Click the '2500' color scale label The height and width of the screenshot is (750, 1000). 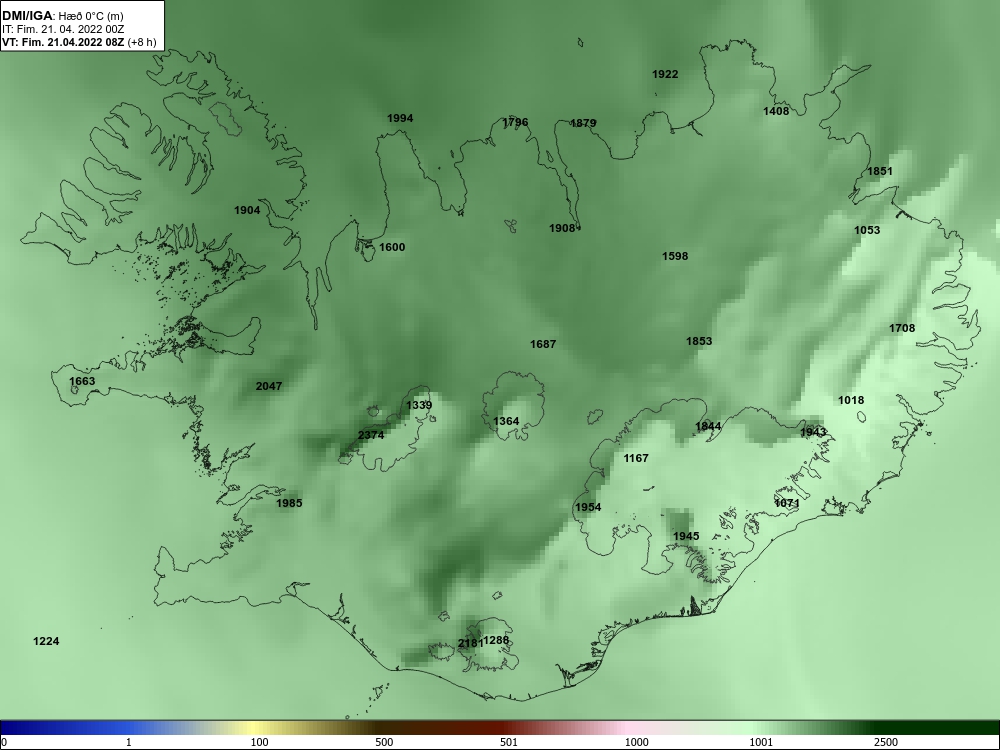(x=886, y=742)
